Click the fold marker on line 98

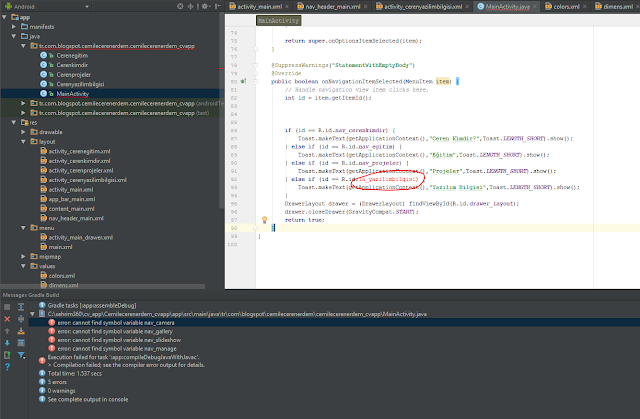(x=255, y=228)
